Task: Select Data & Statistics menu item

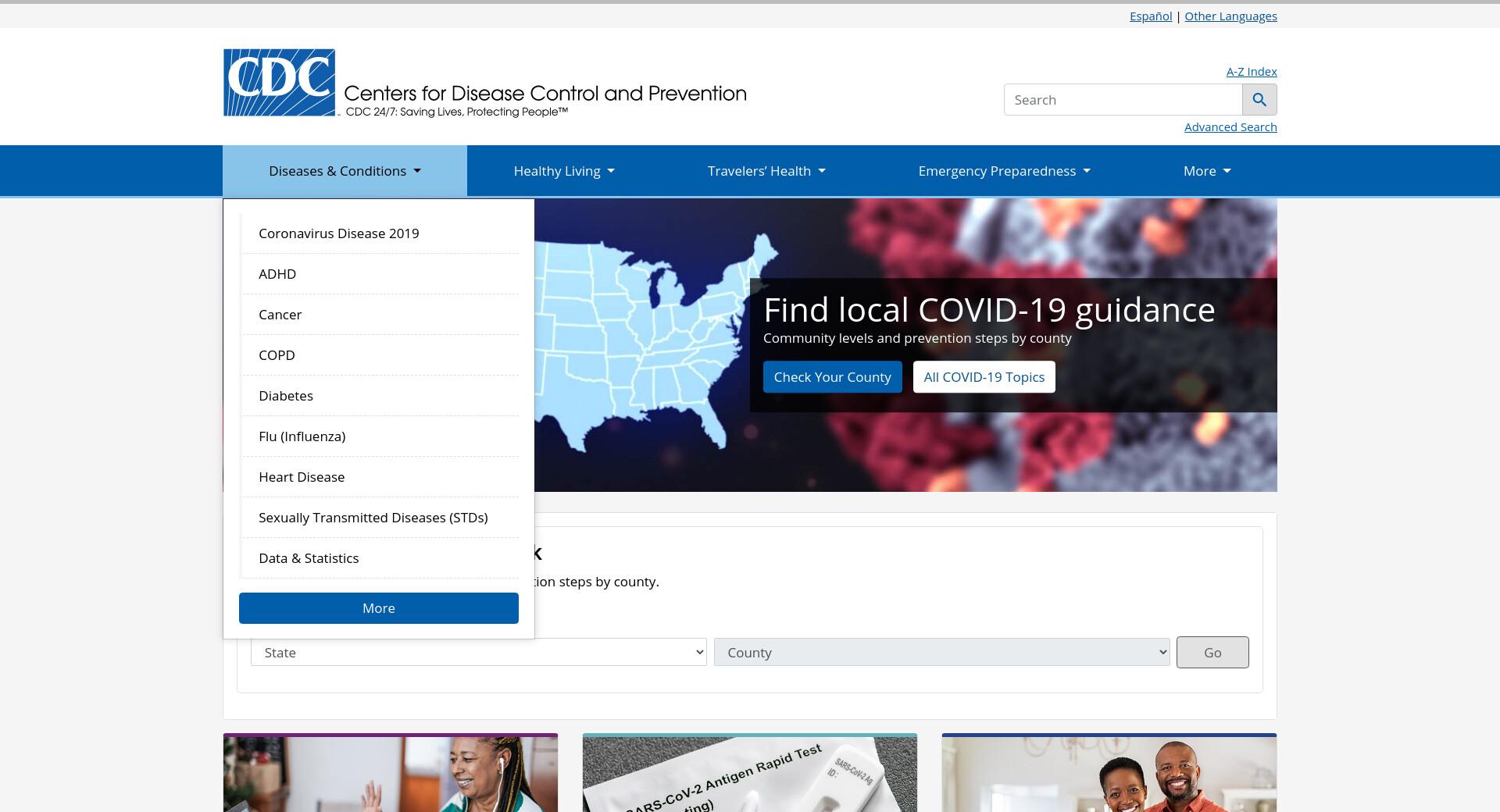Action: tap(309, 558)
